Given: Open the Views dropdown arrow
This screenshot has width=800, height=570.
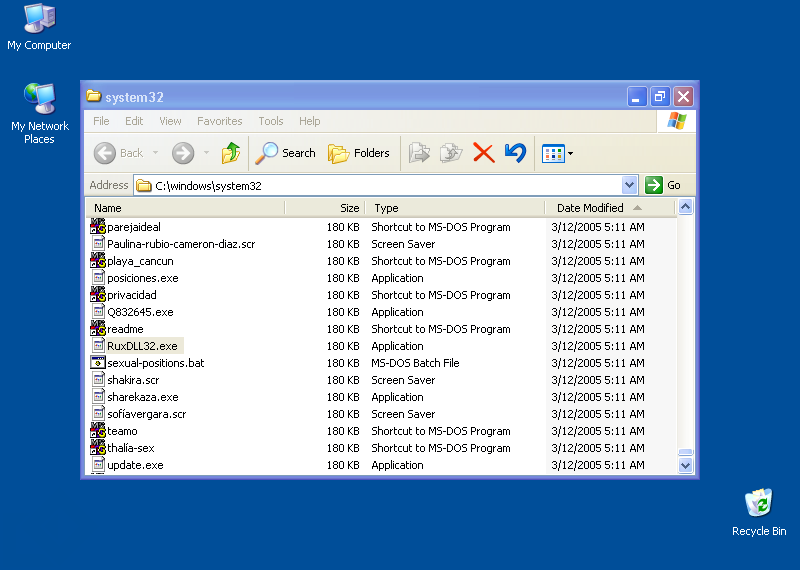Looking at the screenshot, I should (x=570, y=153).
